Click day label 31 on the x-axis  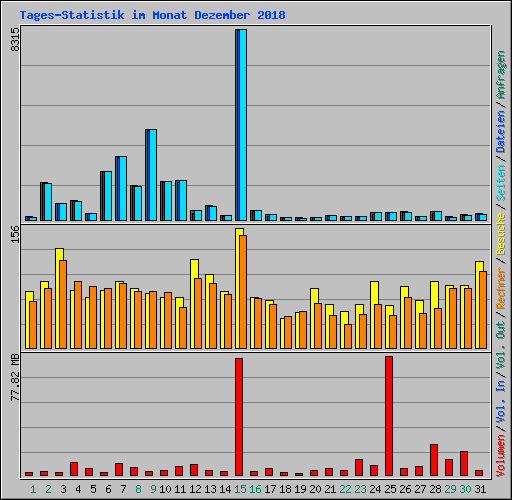point(480,489)
